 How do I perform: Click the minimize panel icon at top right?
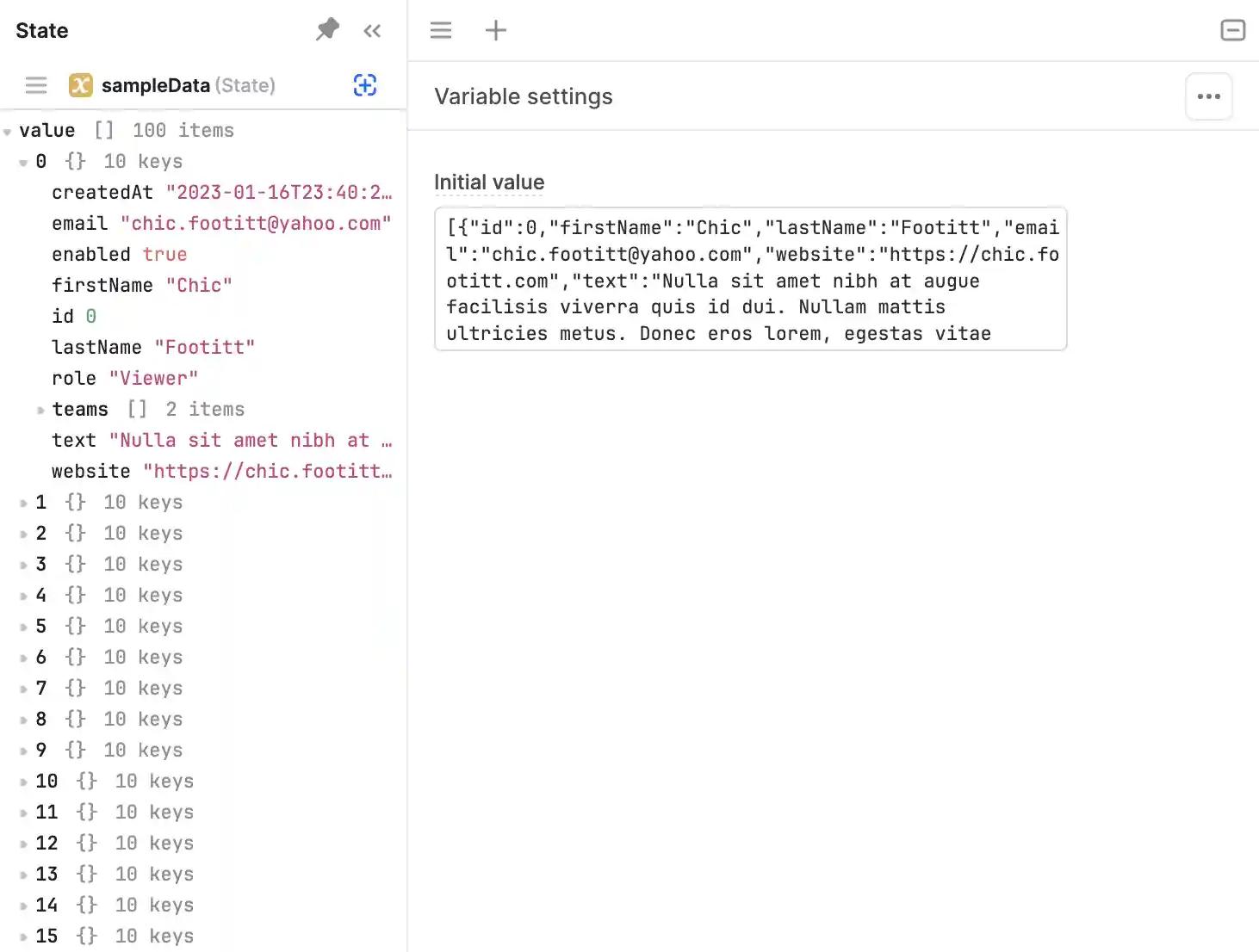point(1232,31)
